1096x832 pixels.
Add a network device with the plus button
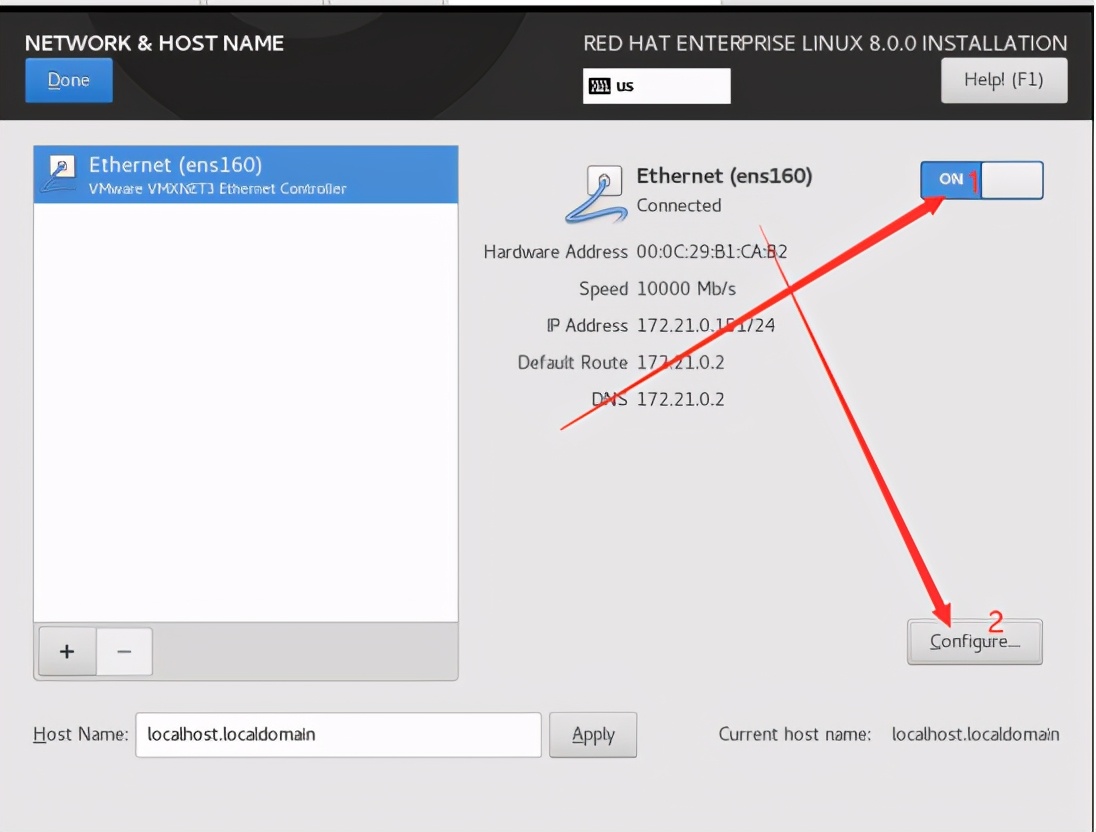[67, 652]
